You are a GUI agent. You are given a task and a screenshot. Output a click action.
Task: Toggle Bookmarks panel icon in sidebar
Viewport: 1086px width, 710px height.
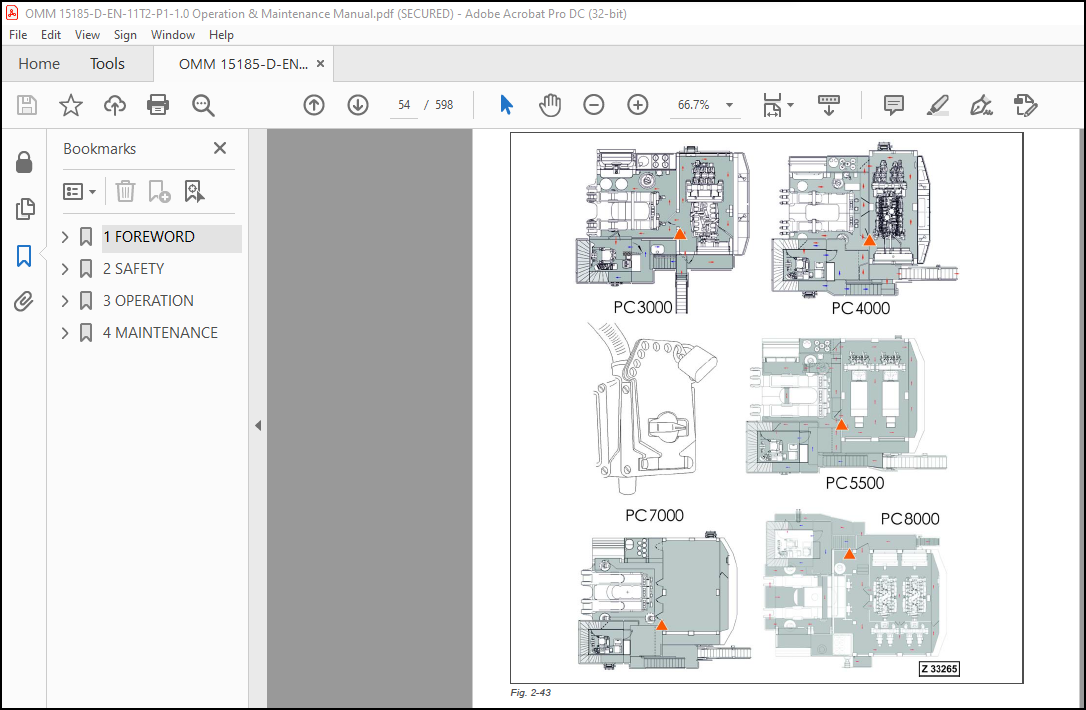point(24,256)
